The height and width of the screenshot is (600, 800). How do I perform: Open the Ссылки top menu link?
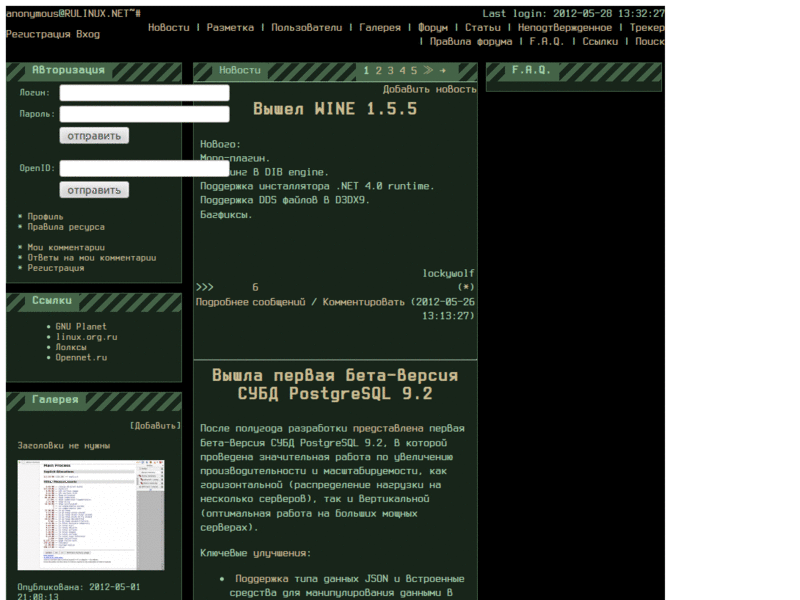(x=600, y=41)
